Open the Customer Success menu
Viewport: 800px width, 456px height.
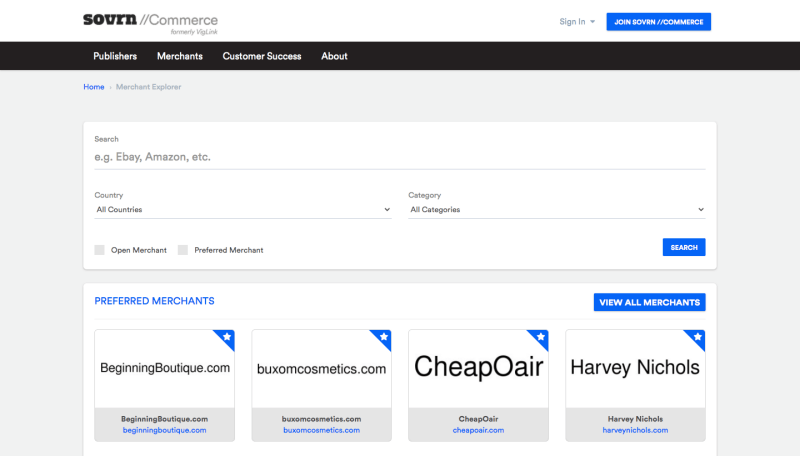pos(262,56)
